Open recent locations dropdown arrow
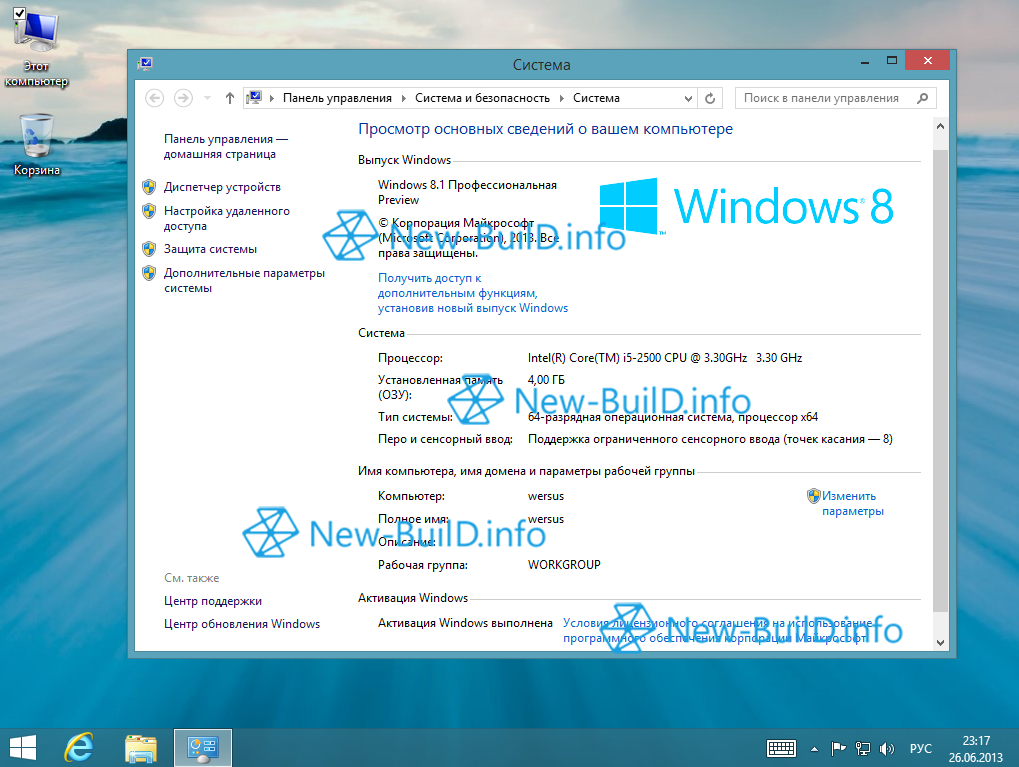This screenshot has width=1019, height=767. (x=207, y=98)
